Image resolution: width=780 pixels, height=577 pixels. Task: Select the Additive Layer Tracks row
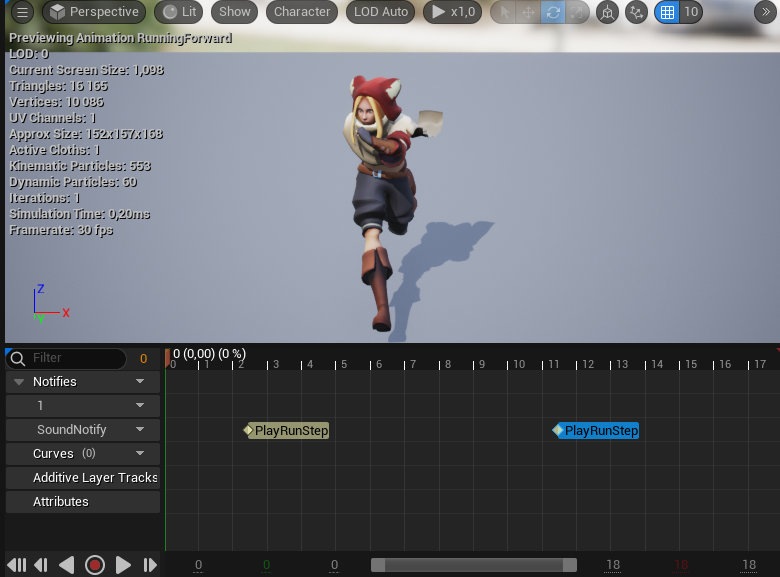point(83,478)
